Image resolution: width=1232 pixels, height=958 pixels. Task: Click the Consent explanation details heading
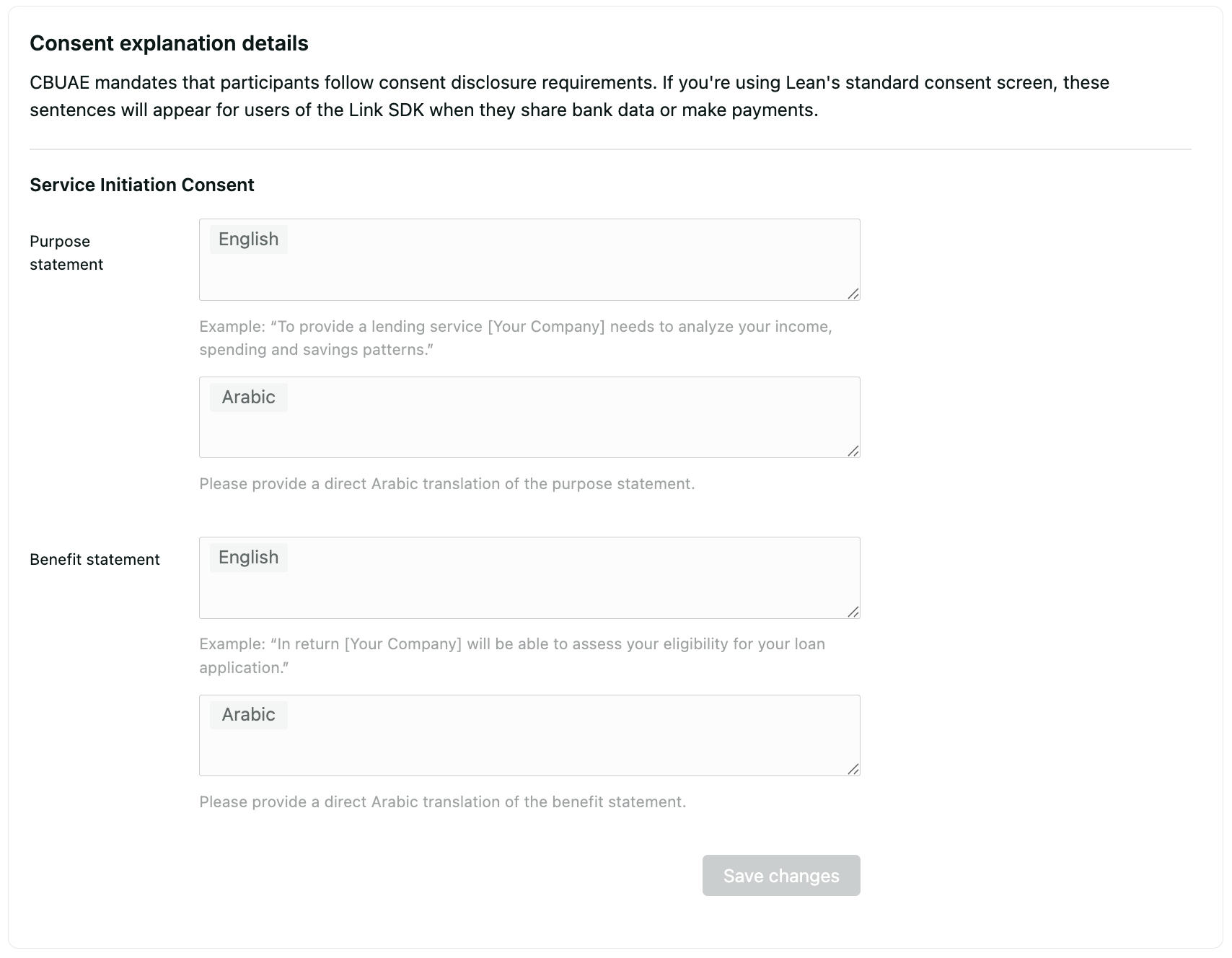pos(169,43)
